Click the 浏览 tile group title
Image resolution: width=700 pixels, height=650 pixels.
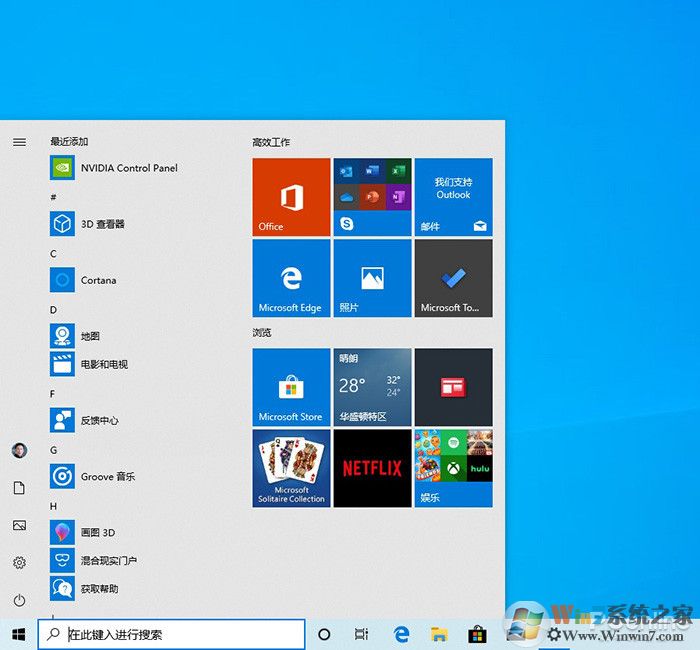coord(262,332)
